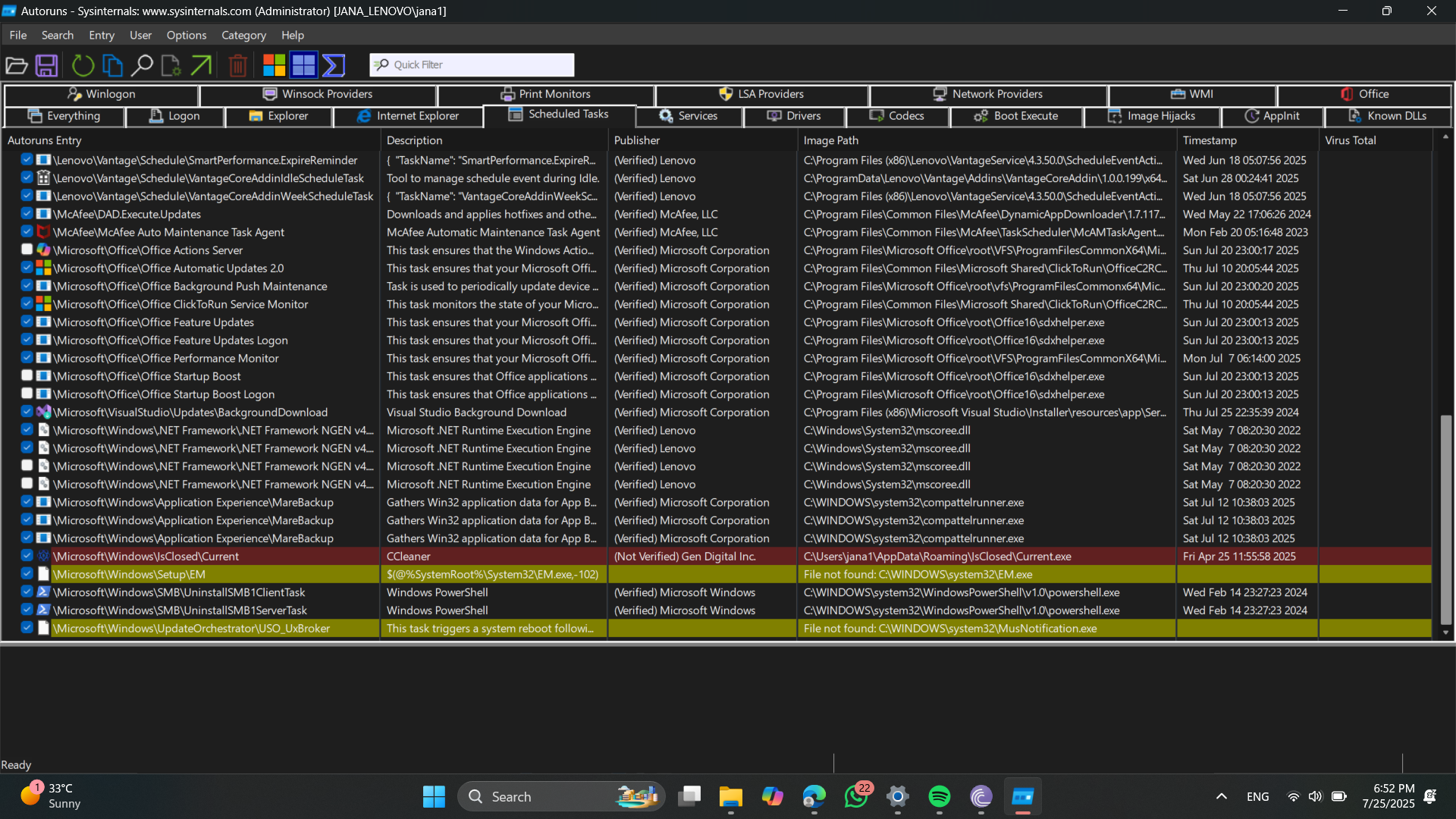This screenshot has height=819, width=1456.
Task: Open the weather widget showing 33°C
Action: 51,796
